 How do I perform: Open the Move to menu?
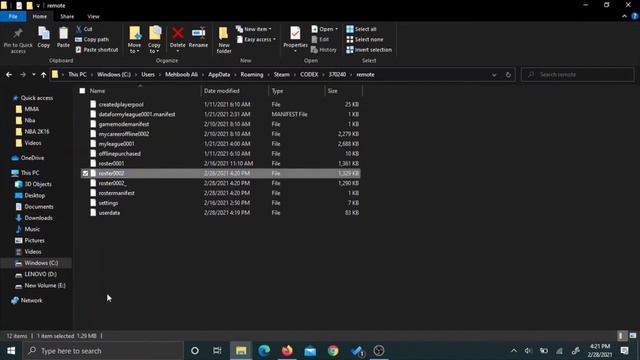134,40
